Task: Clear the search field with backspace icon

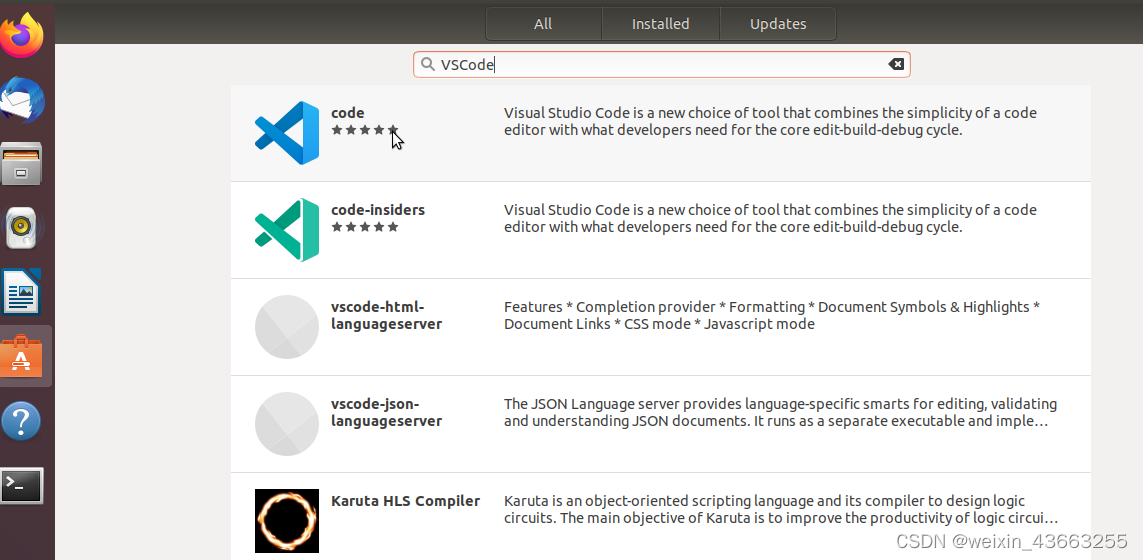Action: click(x=896, y=64)
